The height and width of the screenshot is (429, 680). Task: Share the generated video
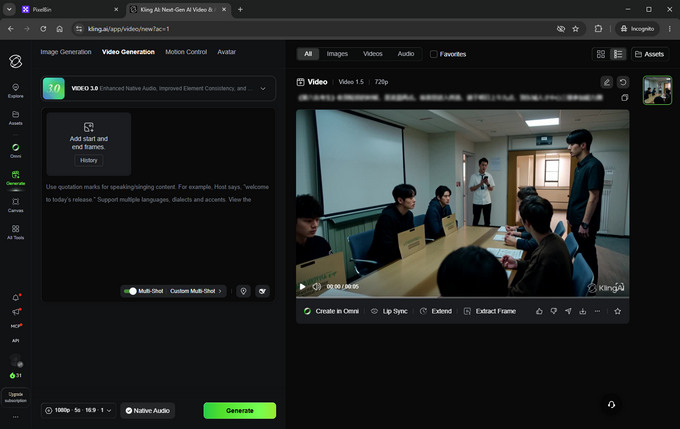coord(568,311)
